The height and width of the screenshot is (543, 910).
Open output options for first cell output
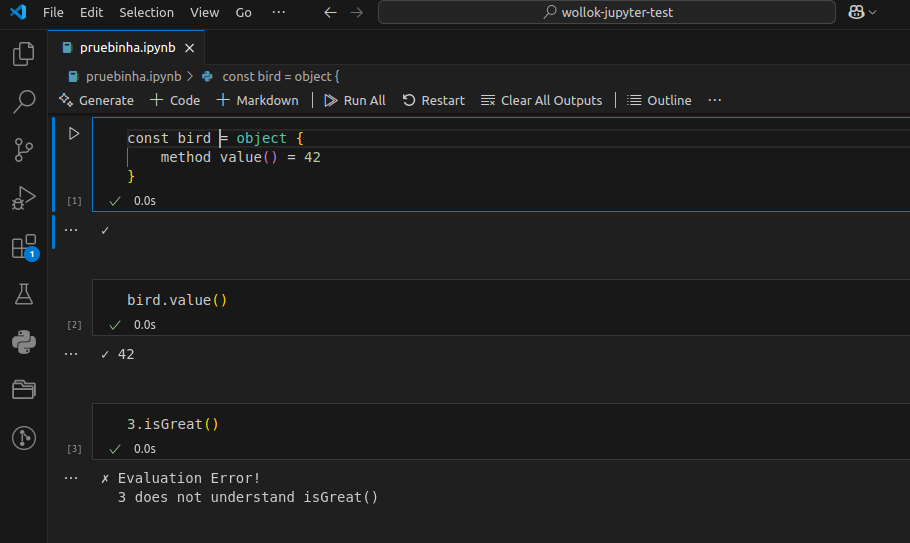(71, 230)
